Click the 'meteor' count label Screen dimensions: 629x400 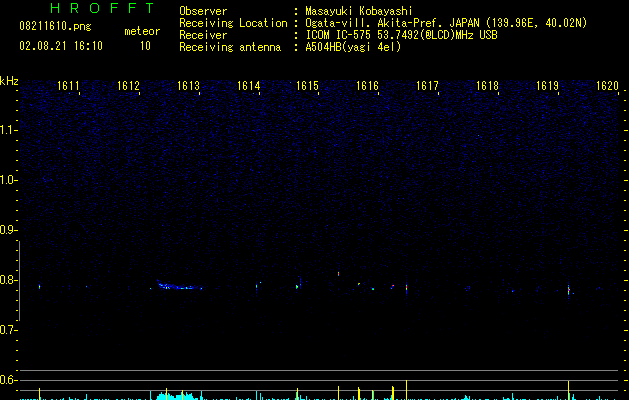pos(142,31)
